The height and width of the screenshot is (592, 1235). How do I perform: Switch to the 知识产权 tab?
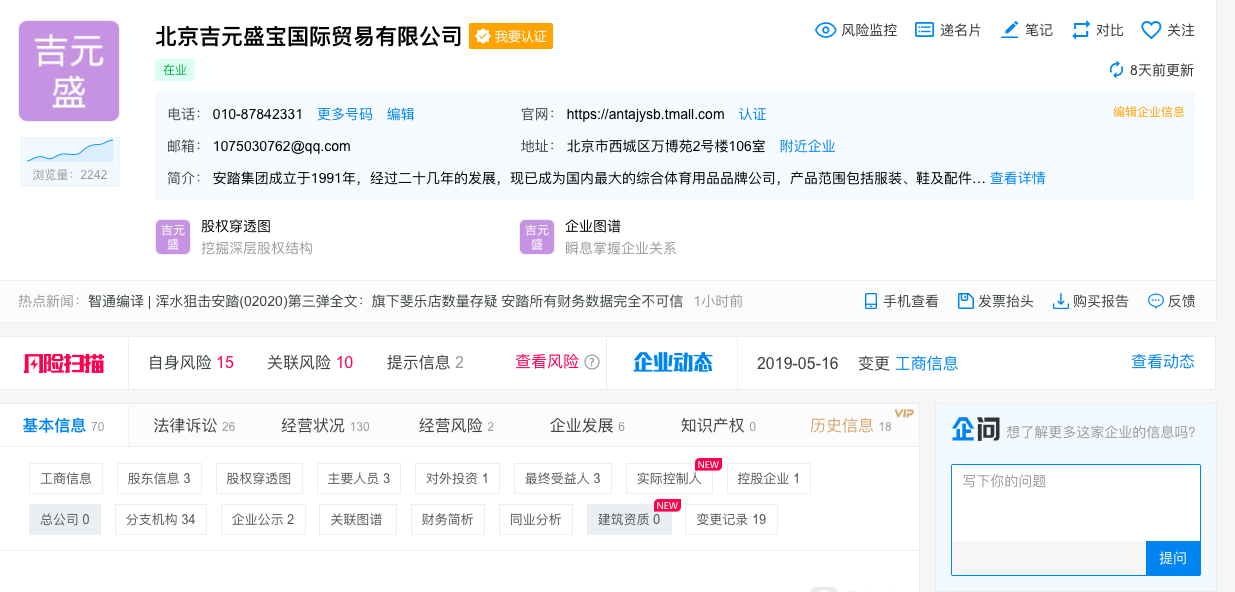718,425
